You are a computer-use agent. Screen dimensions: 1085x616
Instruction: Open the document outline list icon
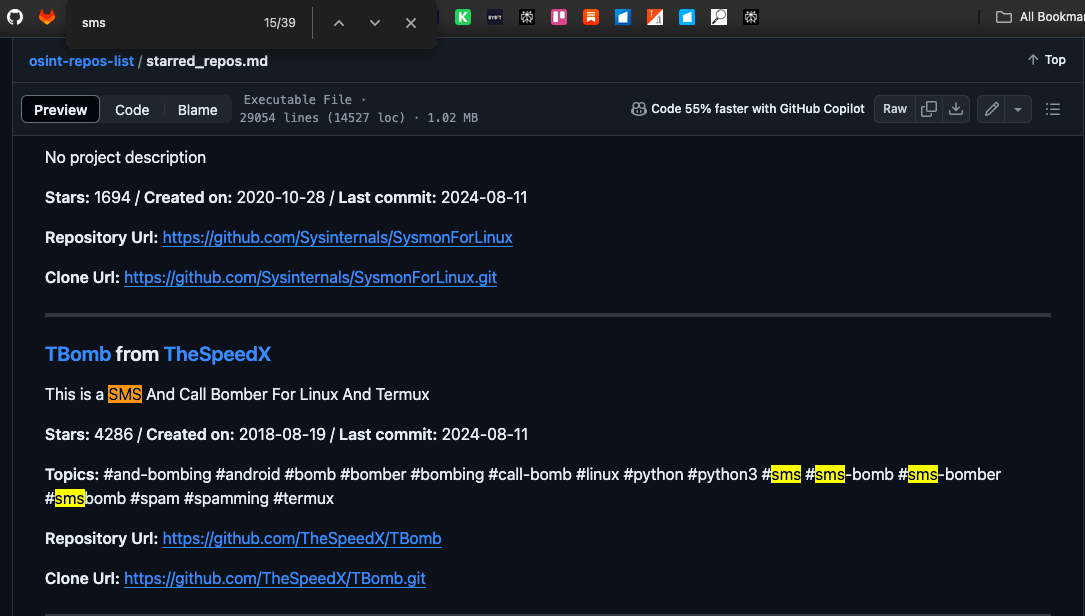(x=1052, y=109)
